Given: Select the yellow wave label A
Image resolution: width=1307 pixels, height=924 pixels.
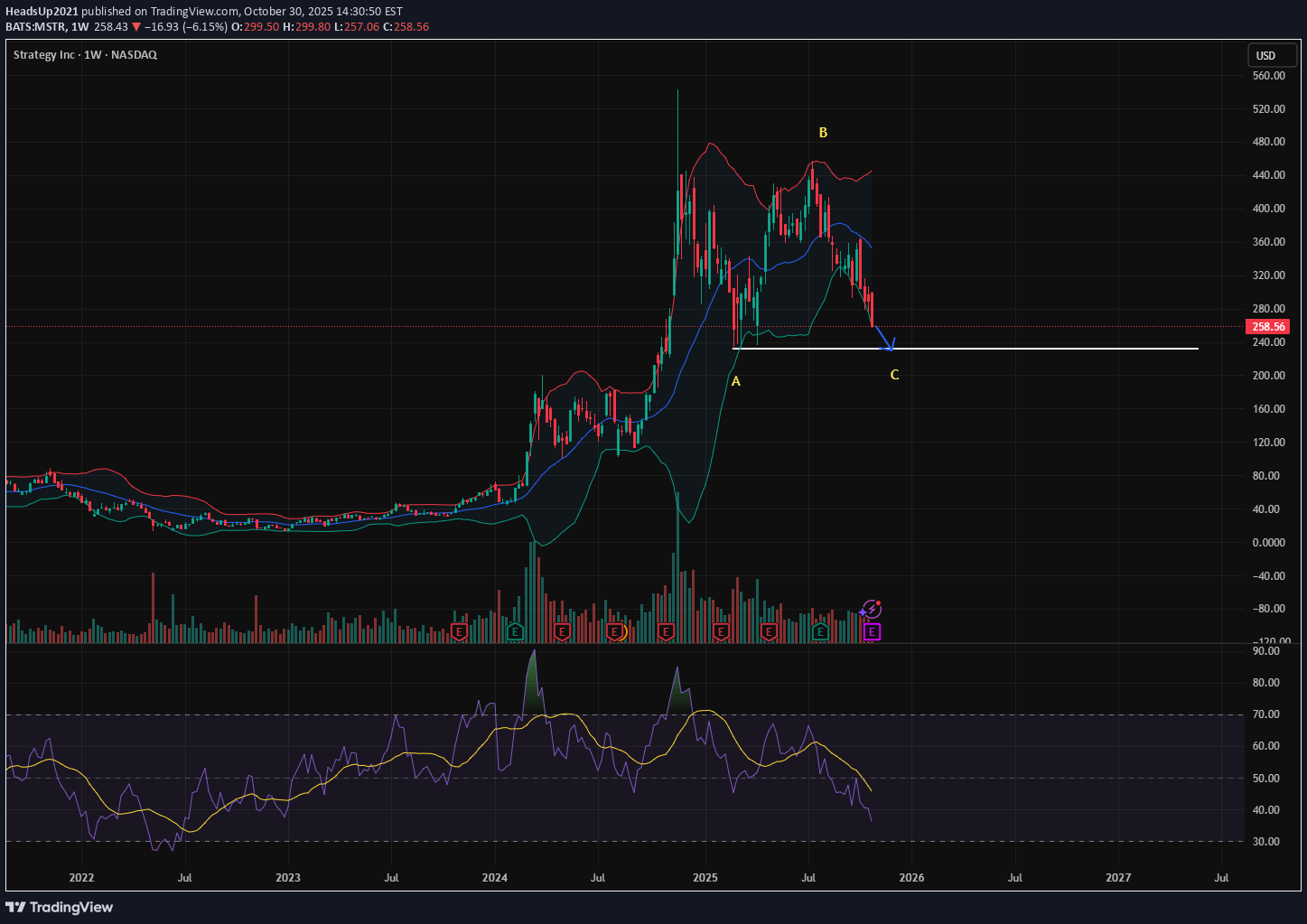Looking at the screenshot, I should [x=736, y=381].
